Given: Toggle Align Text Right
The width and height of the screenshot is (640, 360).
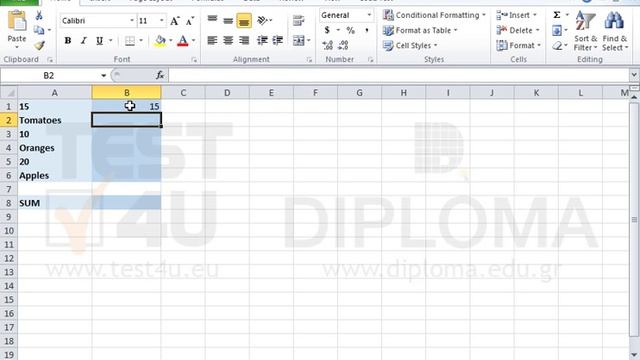Looking at the screenshot, I should click(244, 40).
